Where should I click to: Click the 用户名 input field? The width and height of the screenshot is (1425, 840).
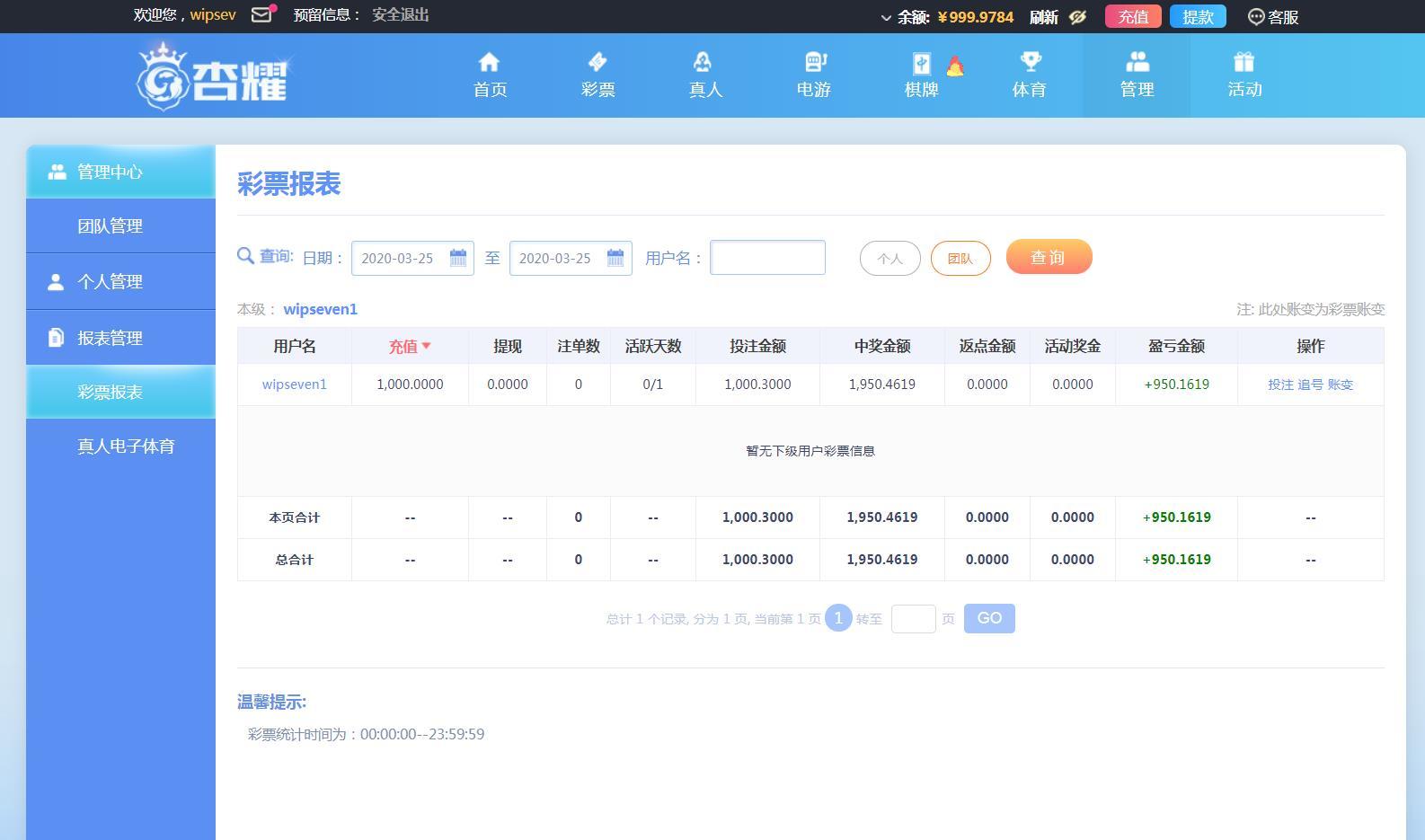767,258
